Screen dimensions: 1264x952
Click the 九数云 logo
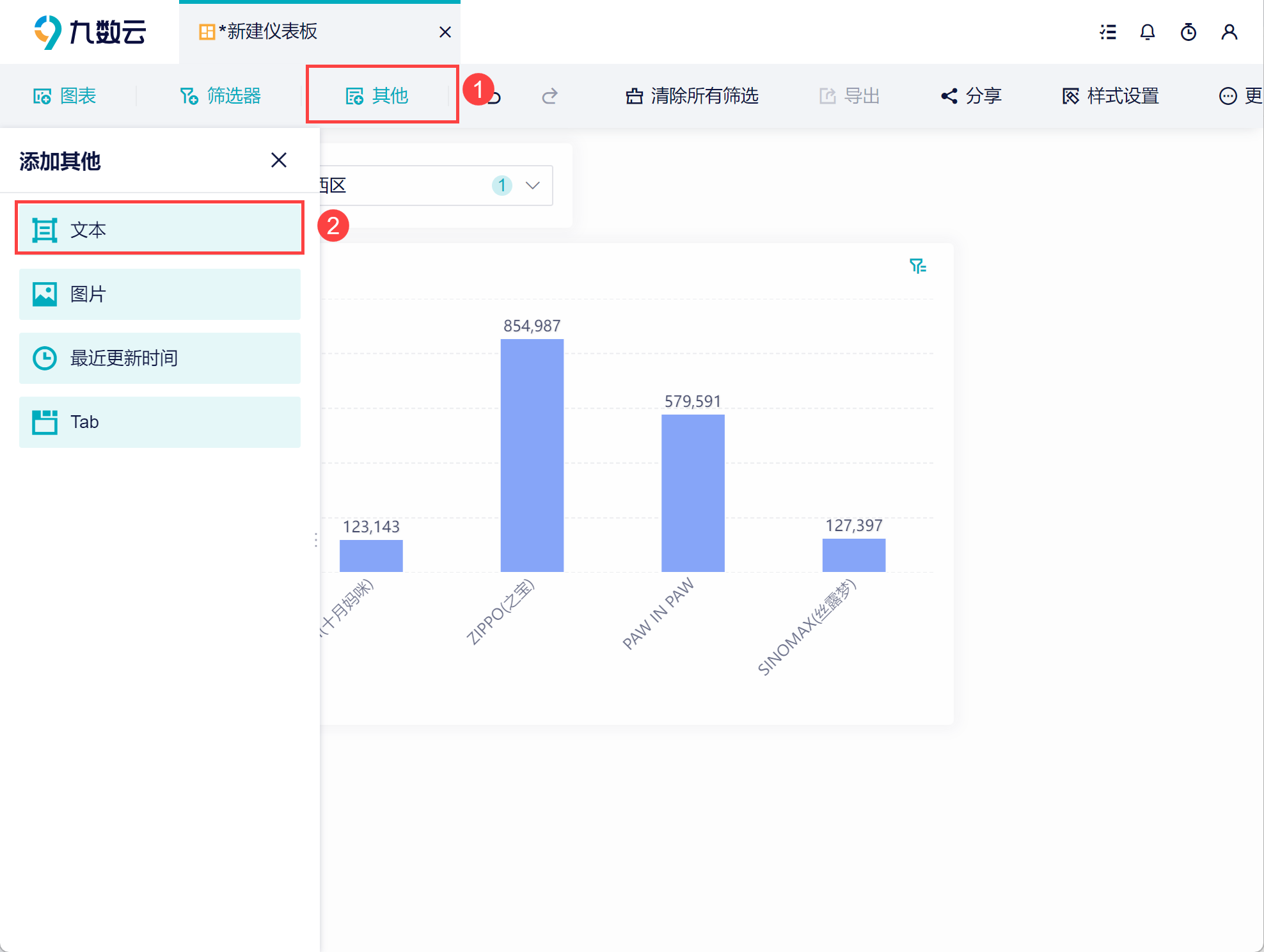tap(90, 32)
